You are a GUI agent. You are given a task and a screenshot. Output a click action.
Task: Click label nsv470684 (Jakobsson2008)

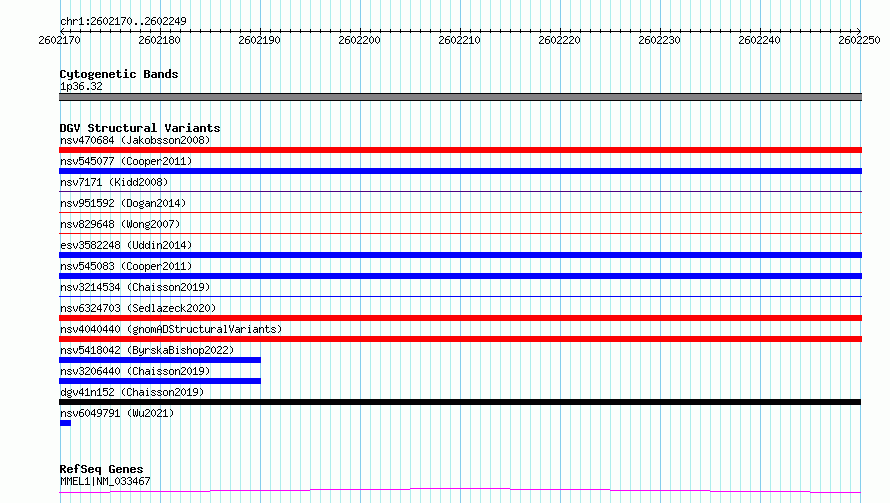[135, 140]
